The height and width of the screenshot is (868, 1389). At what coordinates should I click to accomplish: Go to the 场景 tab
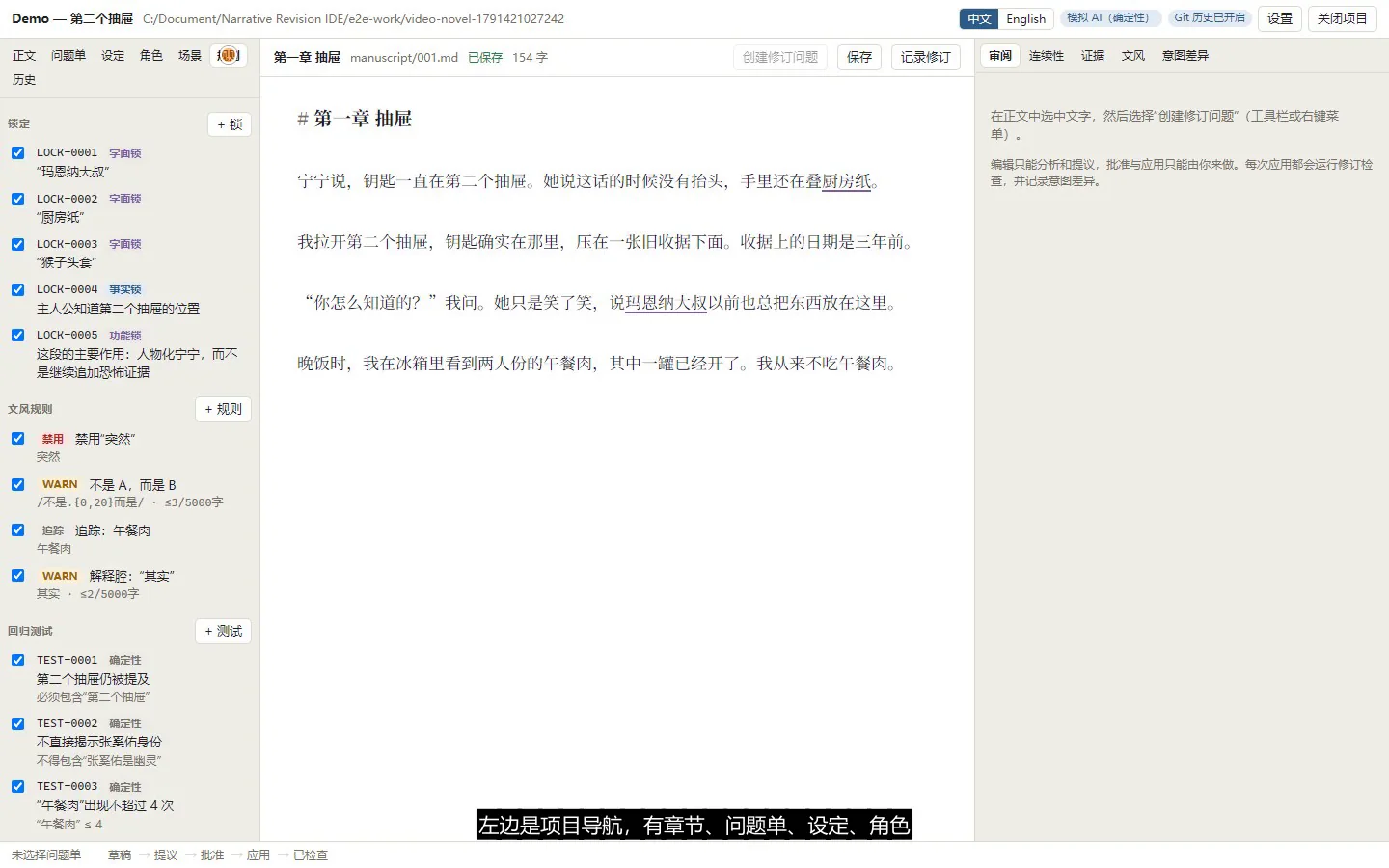click(x=190, y=56)
